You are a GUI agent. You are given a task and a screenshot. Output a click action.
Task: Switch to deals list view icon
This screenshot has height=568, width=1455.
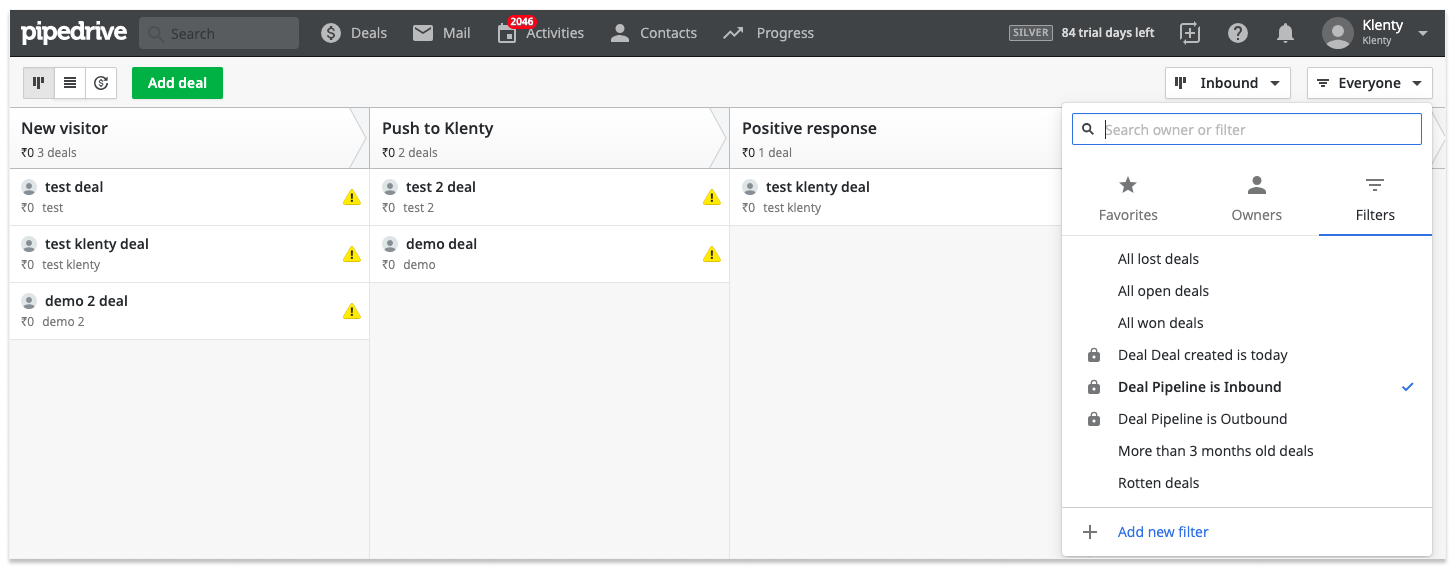(x=70, y=83)
